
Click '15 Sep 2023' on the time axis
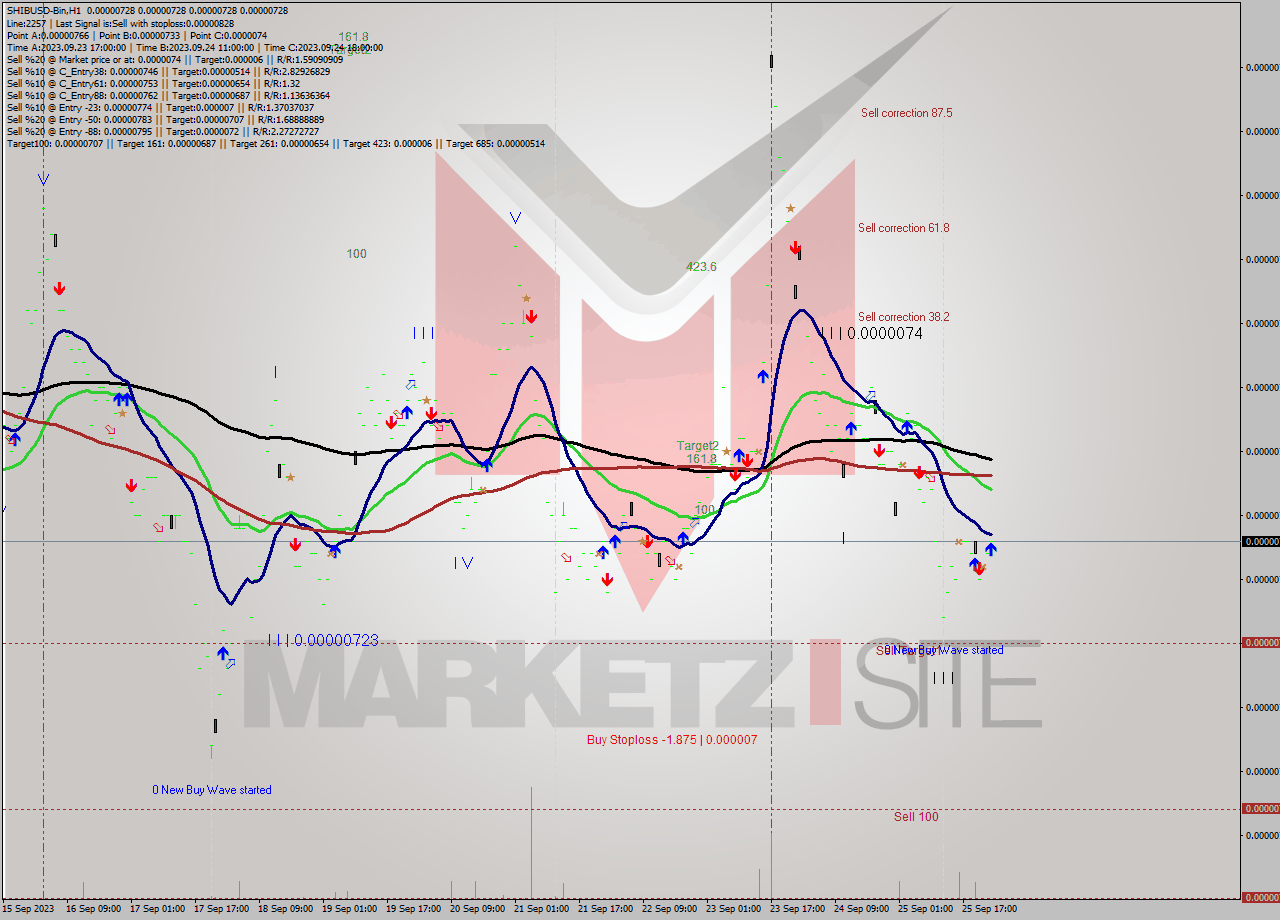click(x=28, y=909)
